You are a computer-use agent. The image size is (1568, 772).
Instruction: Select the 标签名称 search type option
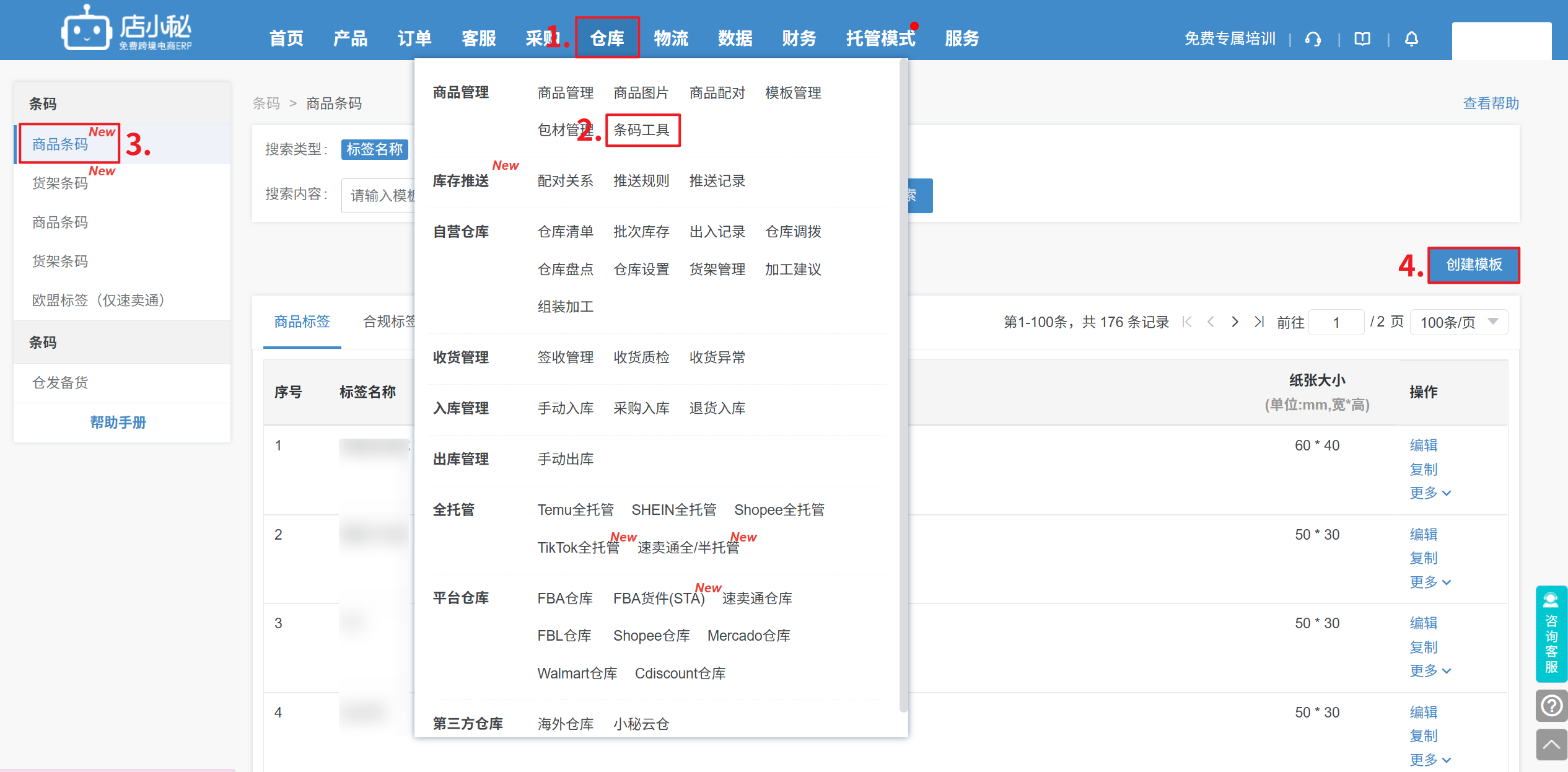click(374, 149)
